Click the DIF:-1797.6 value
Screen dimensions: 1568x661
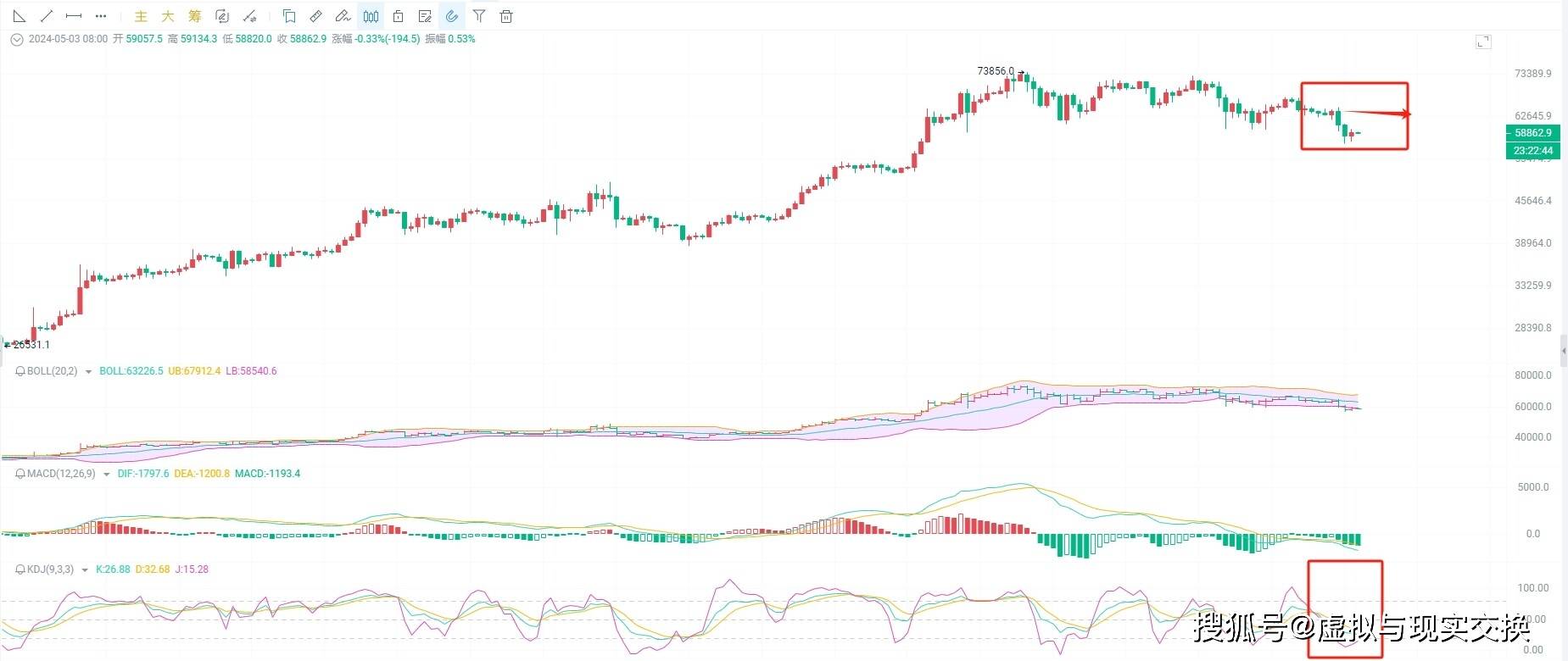[x=143, y=474]
